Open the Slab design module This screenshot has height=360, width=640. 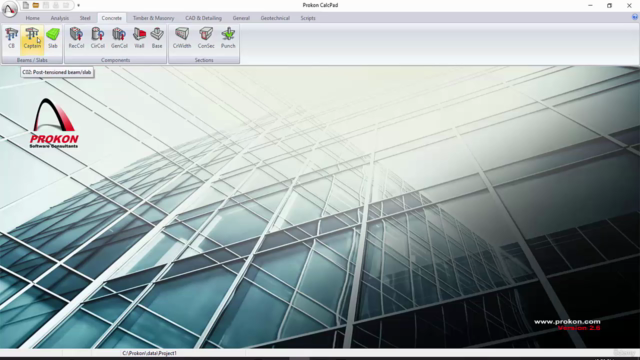(x=53, y=38)
